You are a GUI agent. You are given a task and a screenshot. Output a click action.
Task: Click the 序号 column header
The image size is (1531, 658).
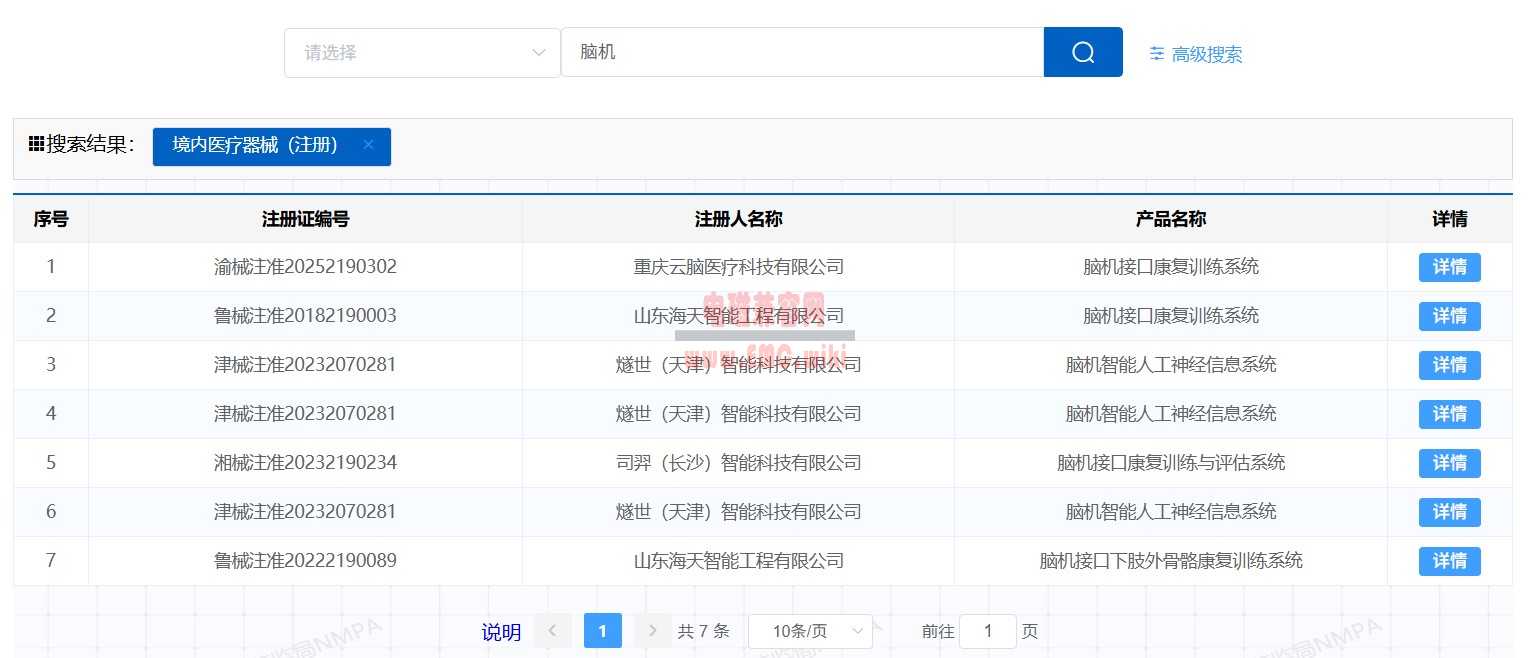tap(51, 219)
